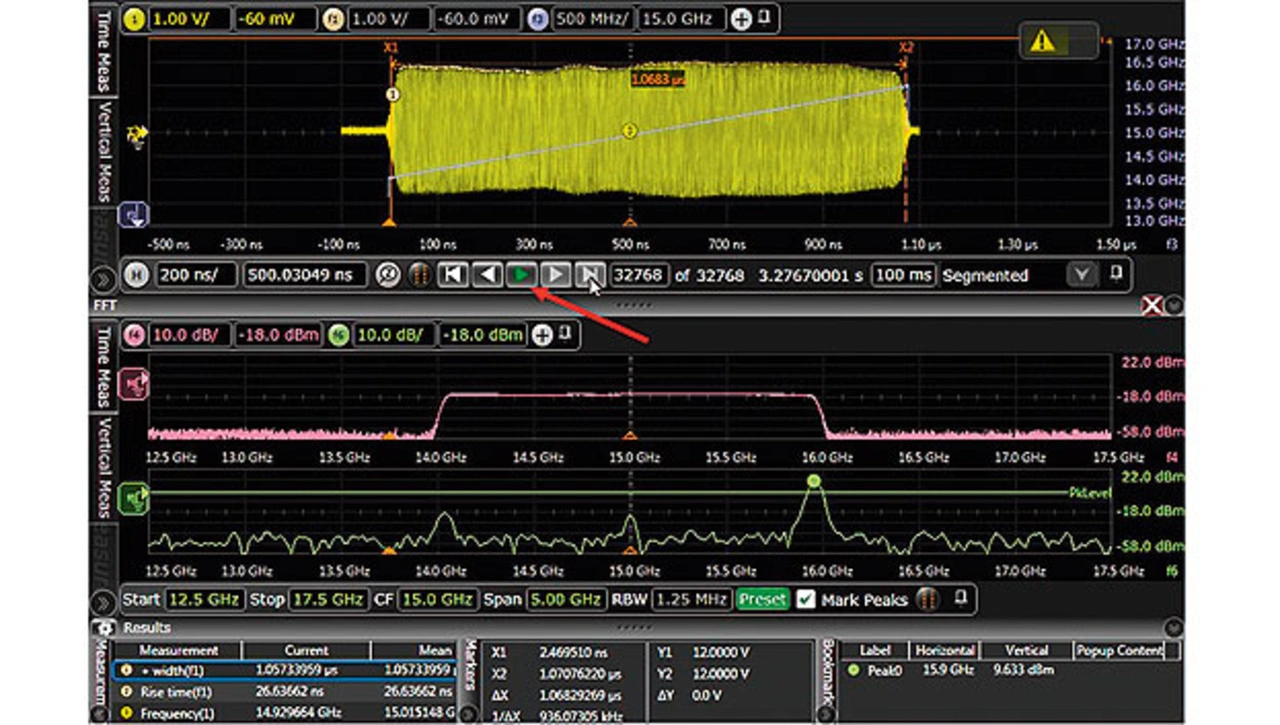The width and height of the screenshot is (1280, 725).
Task: Edit the Span 5.00 GHz field
Action: tap(565, 600)
